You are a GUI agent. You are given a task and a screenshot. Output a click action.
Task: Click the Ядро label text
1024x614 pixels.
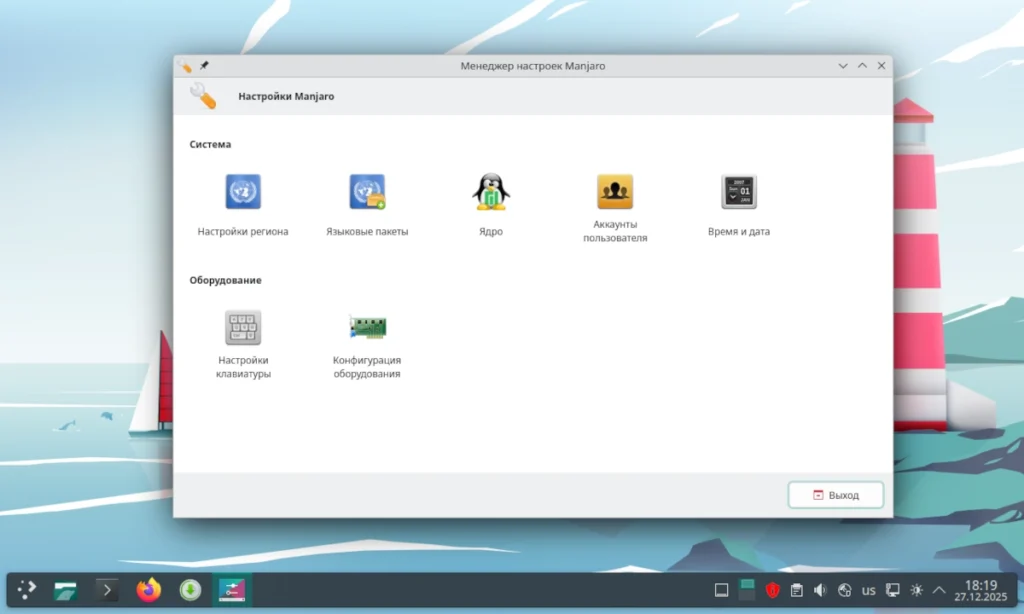coord(490,231)
